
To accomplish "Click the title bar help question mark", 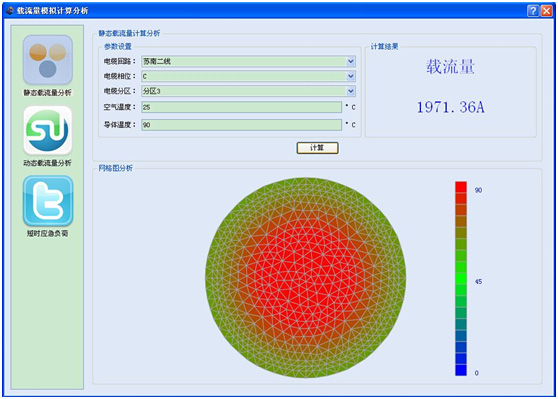I will tap(532, 11).
